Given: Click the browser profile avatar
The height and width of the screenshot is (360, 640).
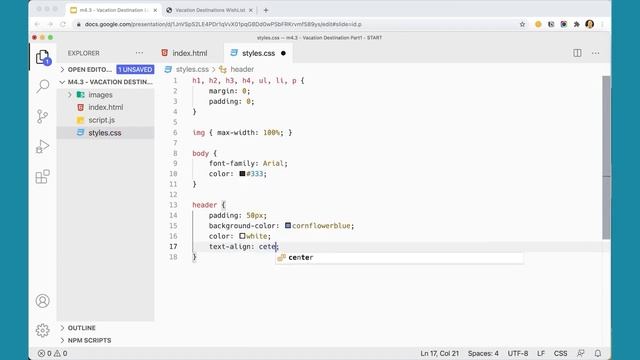Looking at the screenshot, I should (x=589, y=24).
